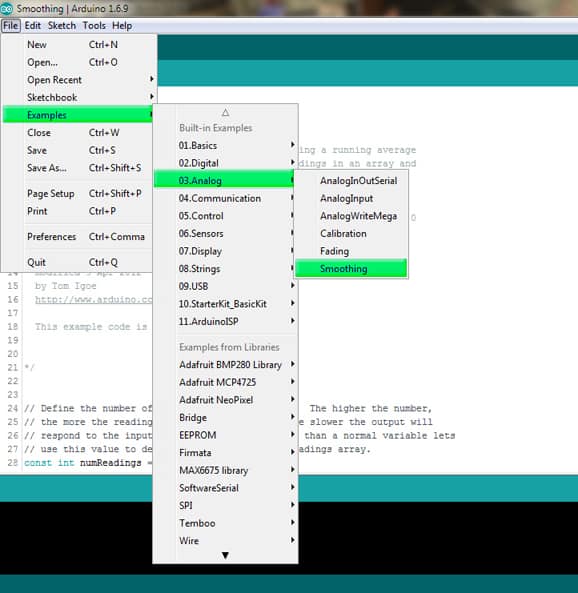
Task: Open Preferences from File menu
Action: tap(79, 237)
